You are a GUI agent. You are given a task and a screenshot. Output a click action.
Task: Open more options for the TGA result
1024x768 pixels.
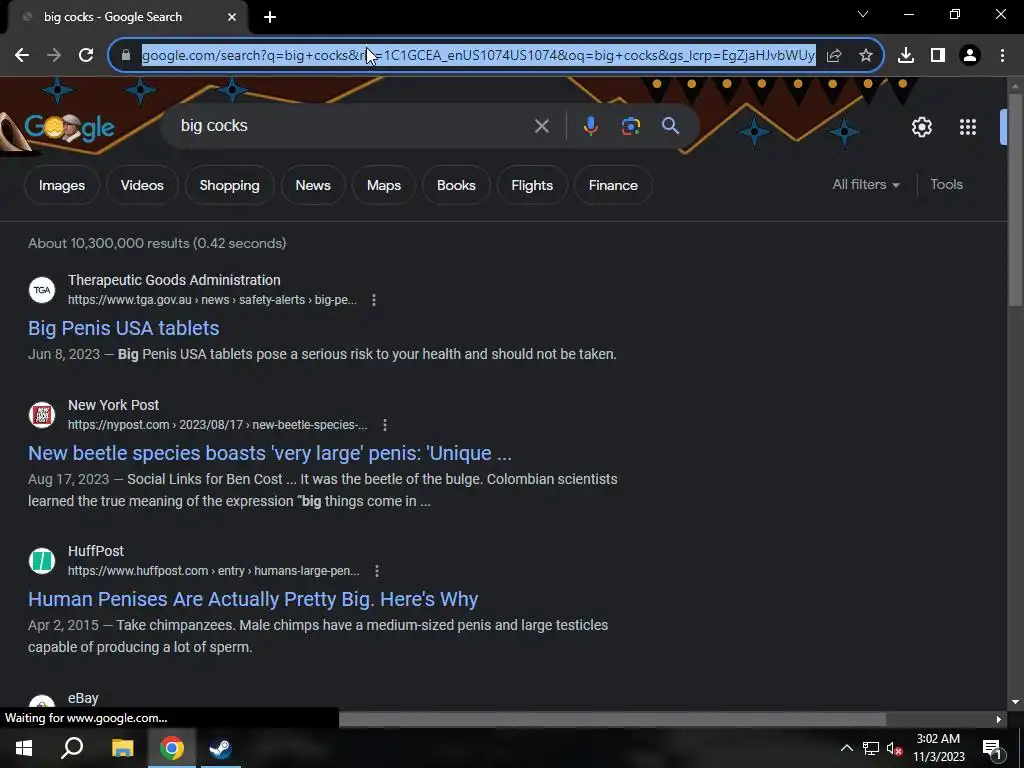tap(374, 300)
